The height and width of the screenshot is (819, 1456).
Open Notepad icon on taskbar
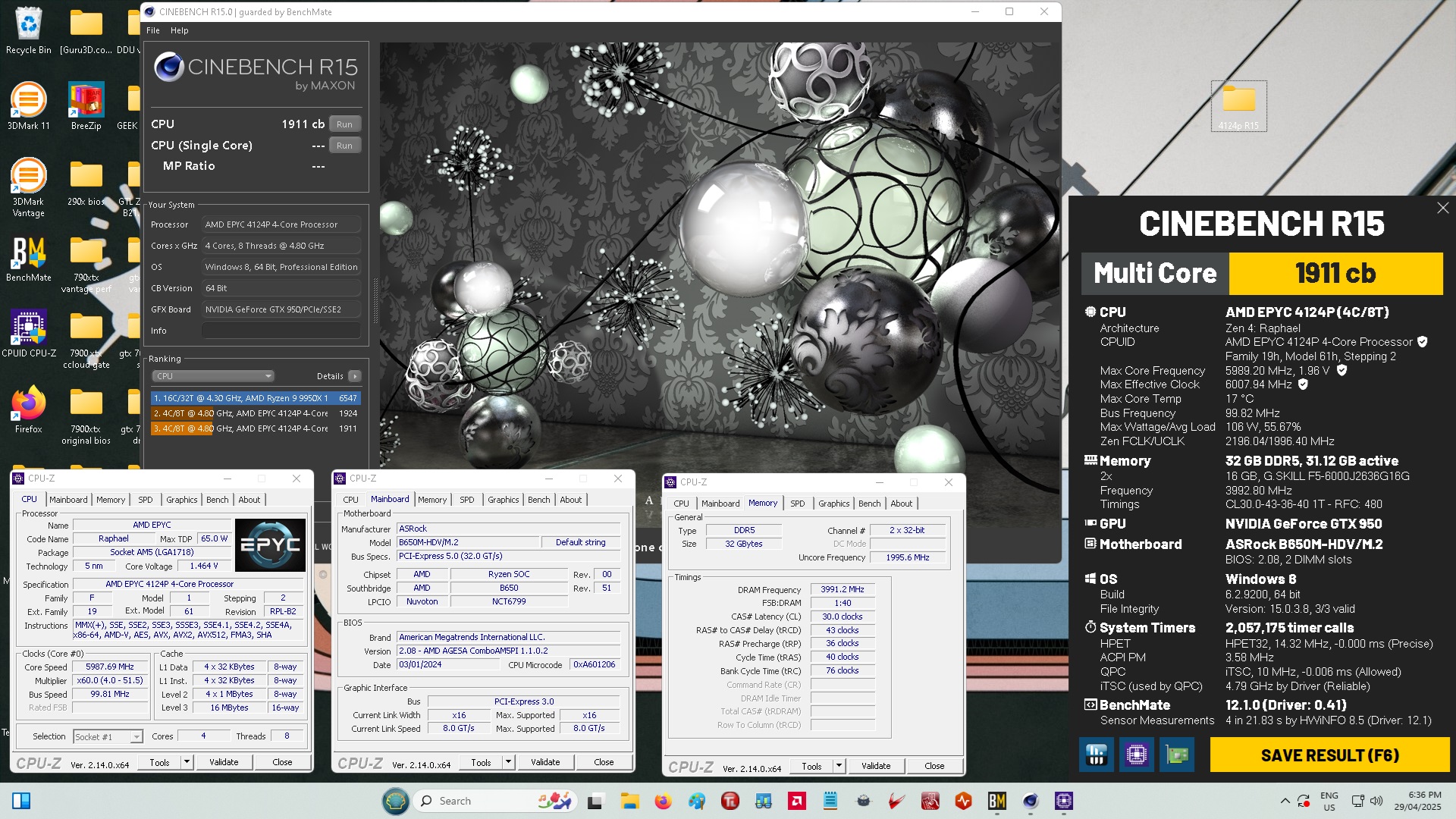[x=830, y=801]
